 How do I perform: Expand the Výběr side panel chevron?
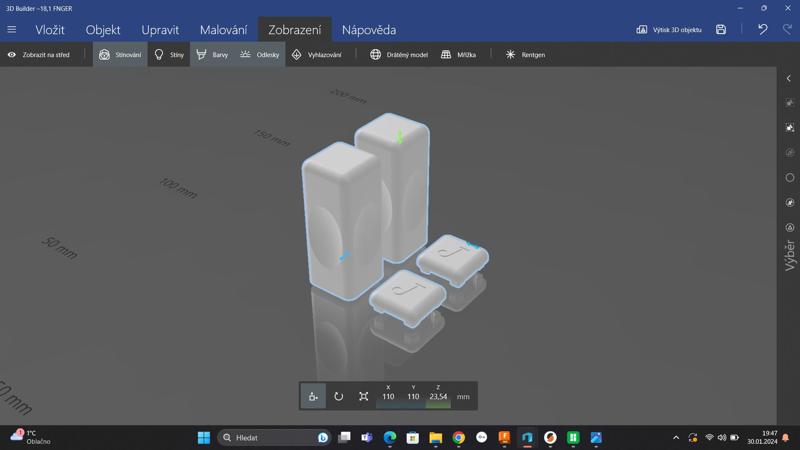pos(789,79)
